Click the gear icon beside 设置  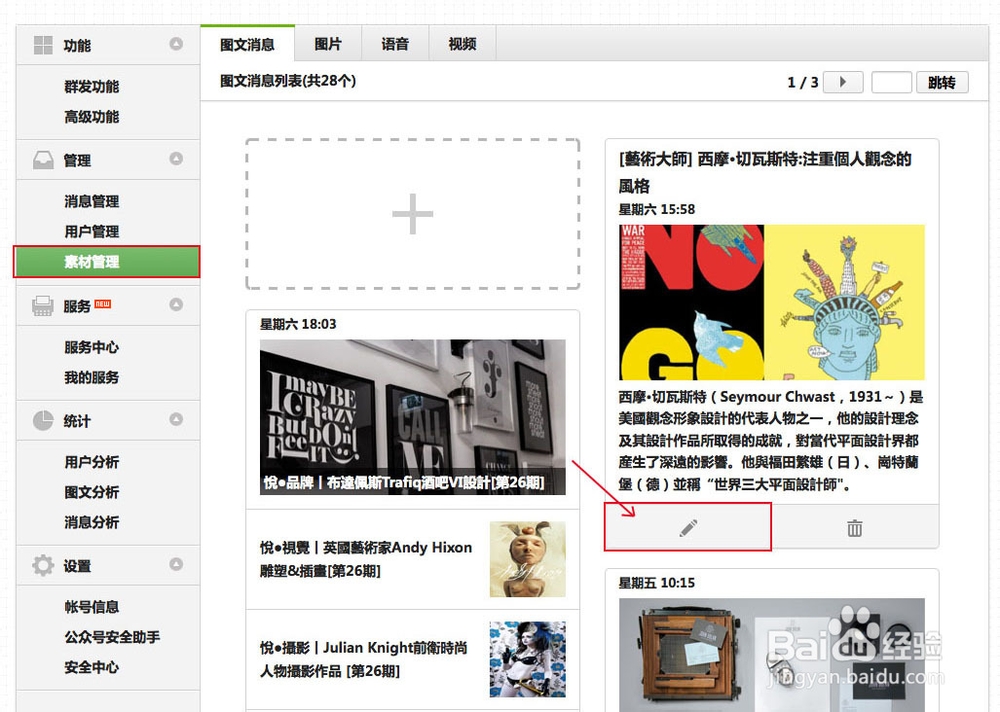(x=42, y=565)
